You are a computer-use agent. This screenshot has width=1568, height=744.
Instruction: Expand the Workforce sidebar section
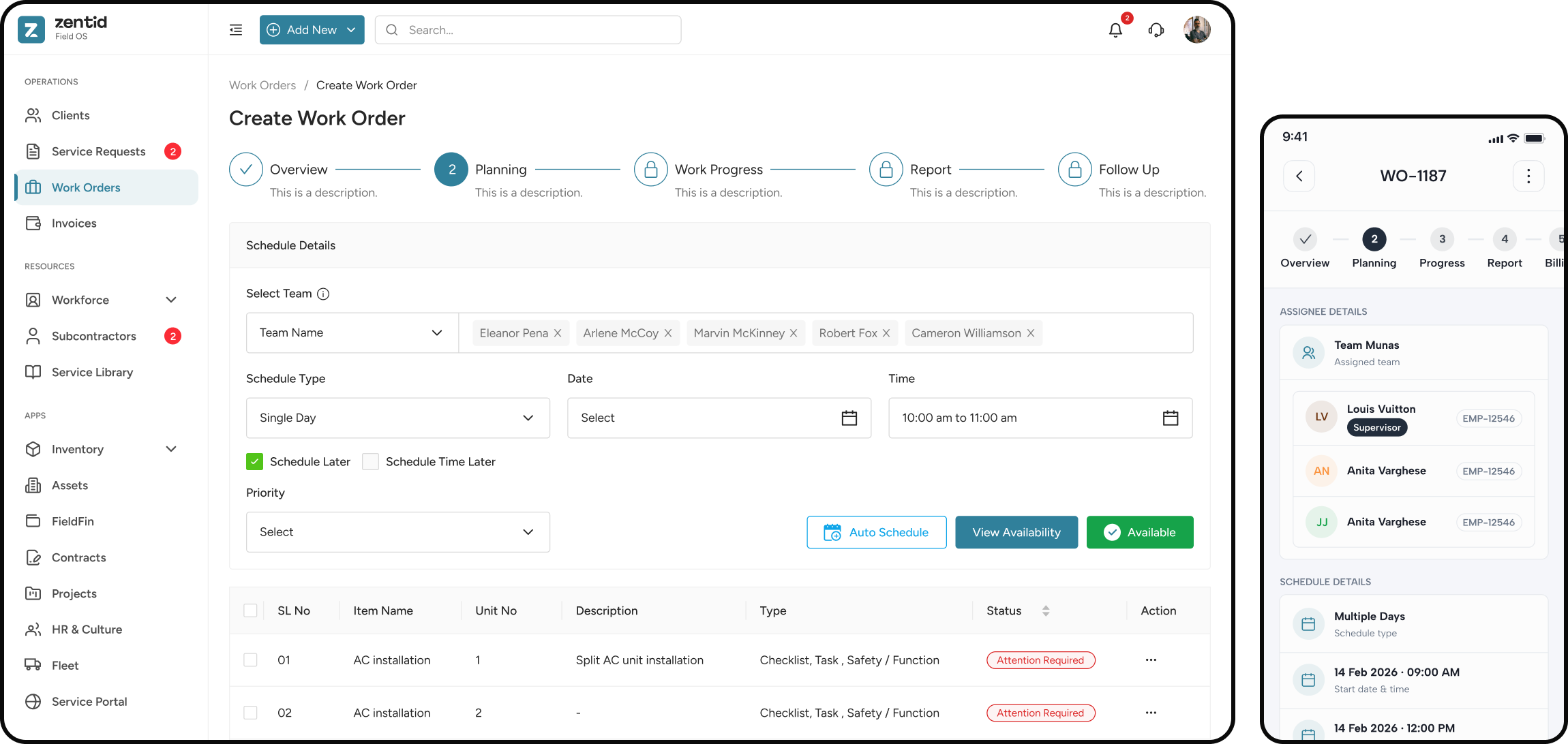click(x=171, y=300)
